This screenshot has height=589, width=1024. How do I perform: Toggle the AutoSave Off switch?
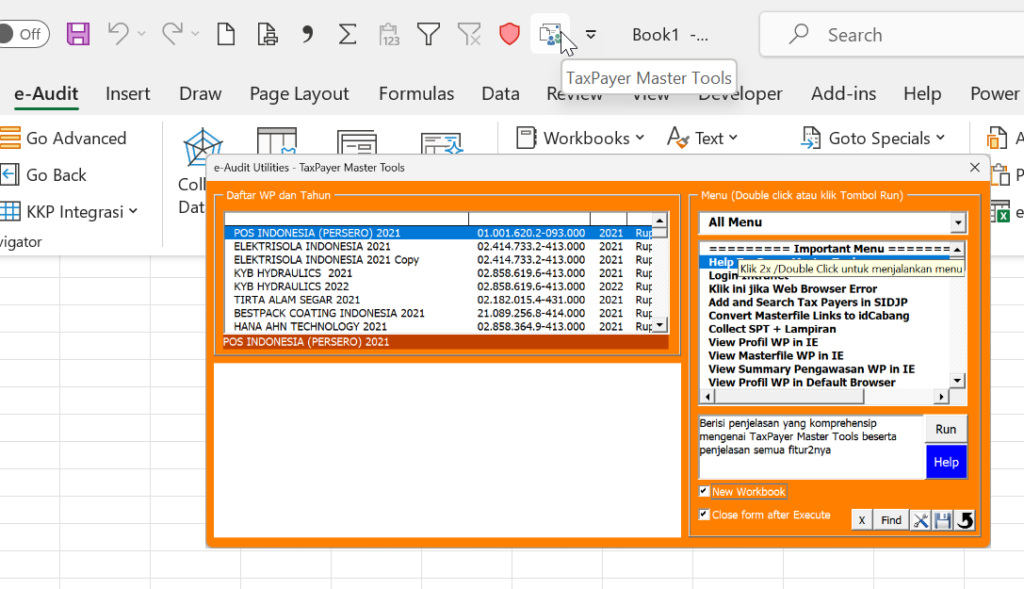tap(24, 34)
